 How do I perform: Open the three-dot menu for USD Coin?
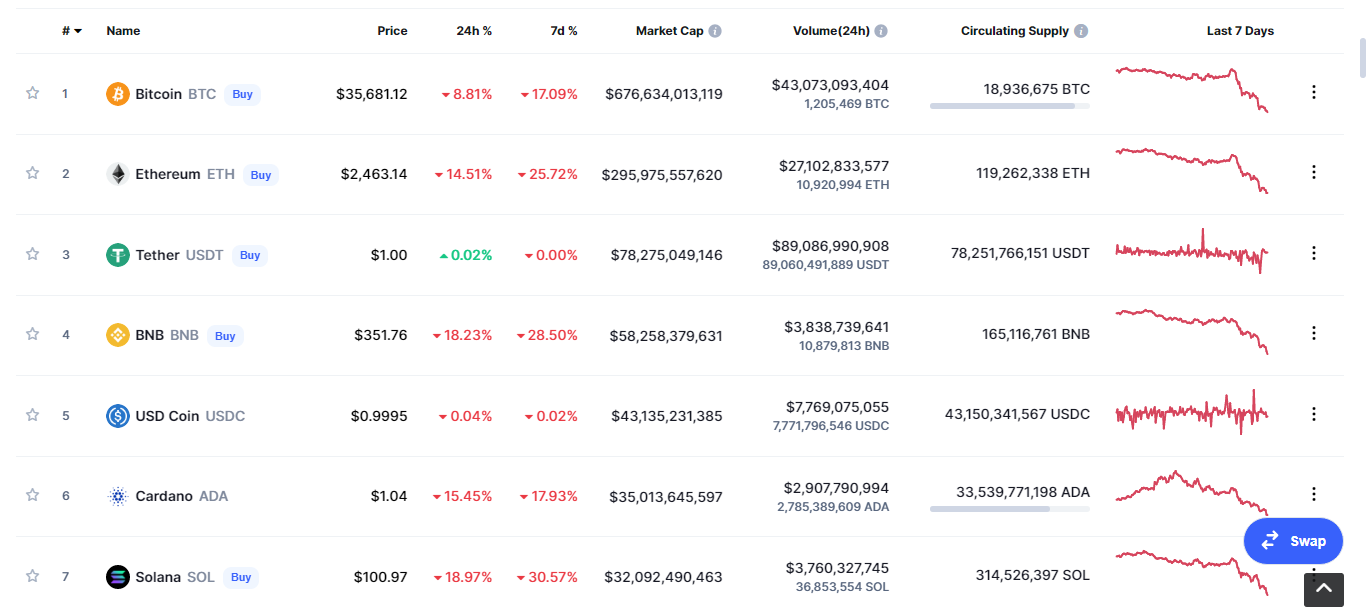(1314, 414)
